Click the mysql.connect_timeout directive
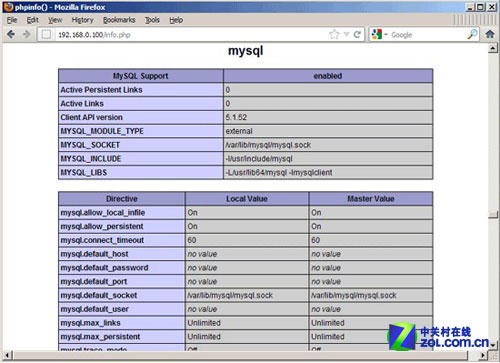Viewport: 500px width, 363px height. (x=102, y=240)
